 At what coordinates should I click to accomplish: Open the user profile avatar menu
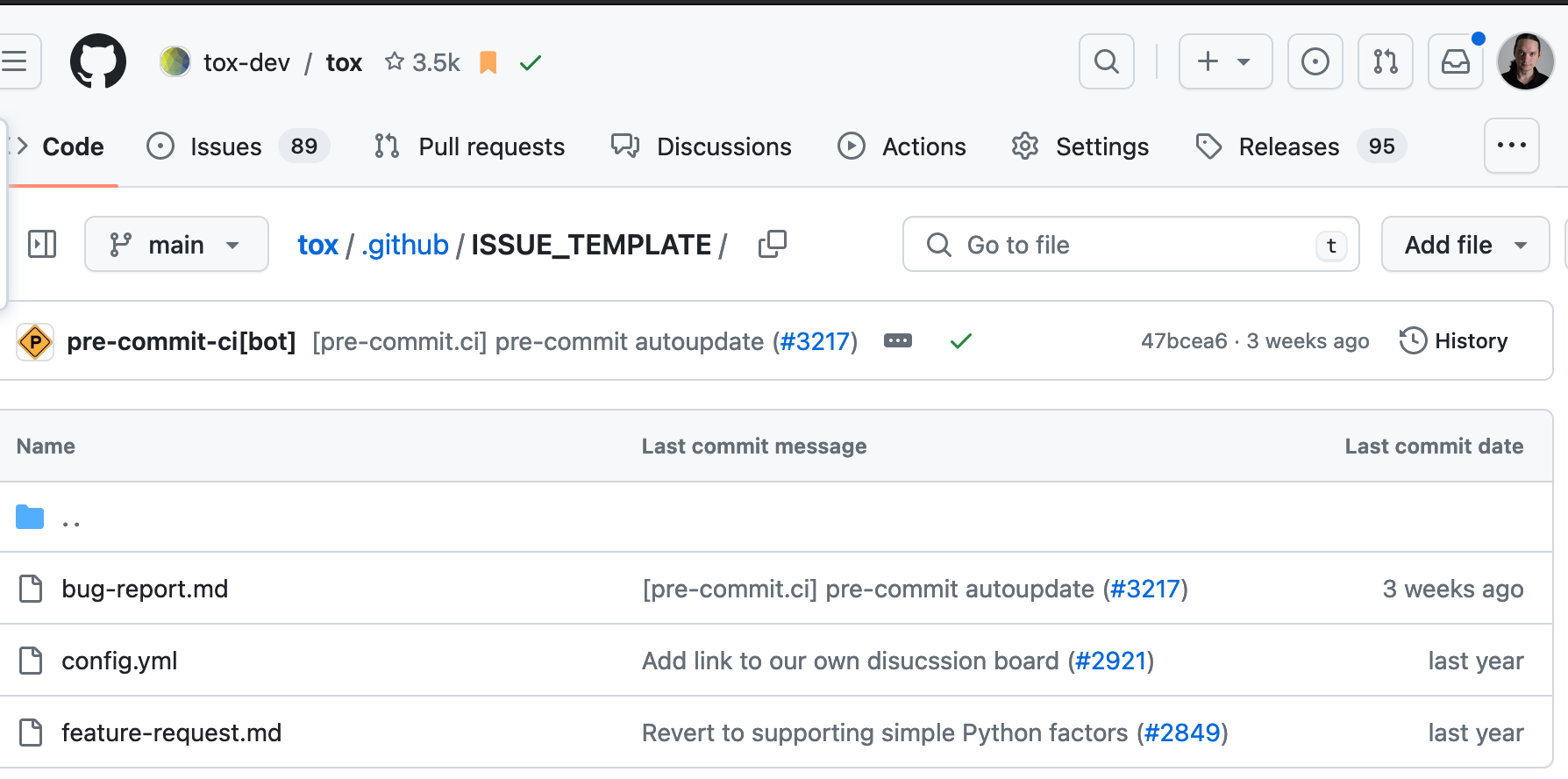(x=1525, y=61)
